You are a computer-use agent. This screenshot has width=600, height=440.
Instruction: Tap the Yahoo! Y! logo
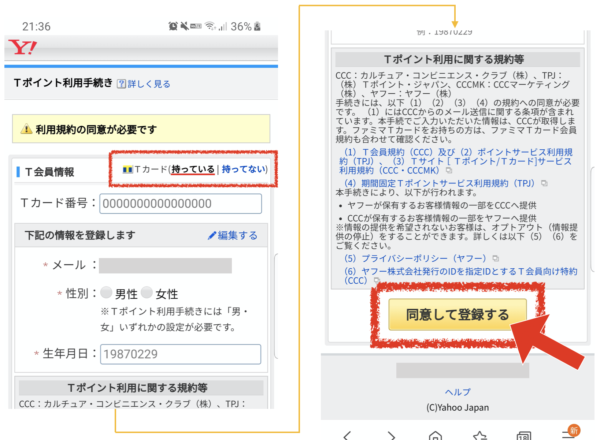click(x=23, y=47)
